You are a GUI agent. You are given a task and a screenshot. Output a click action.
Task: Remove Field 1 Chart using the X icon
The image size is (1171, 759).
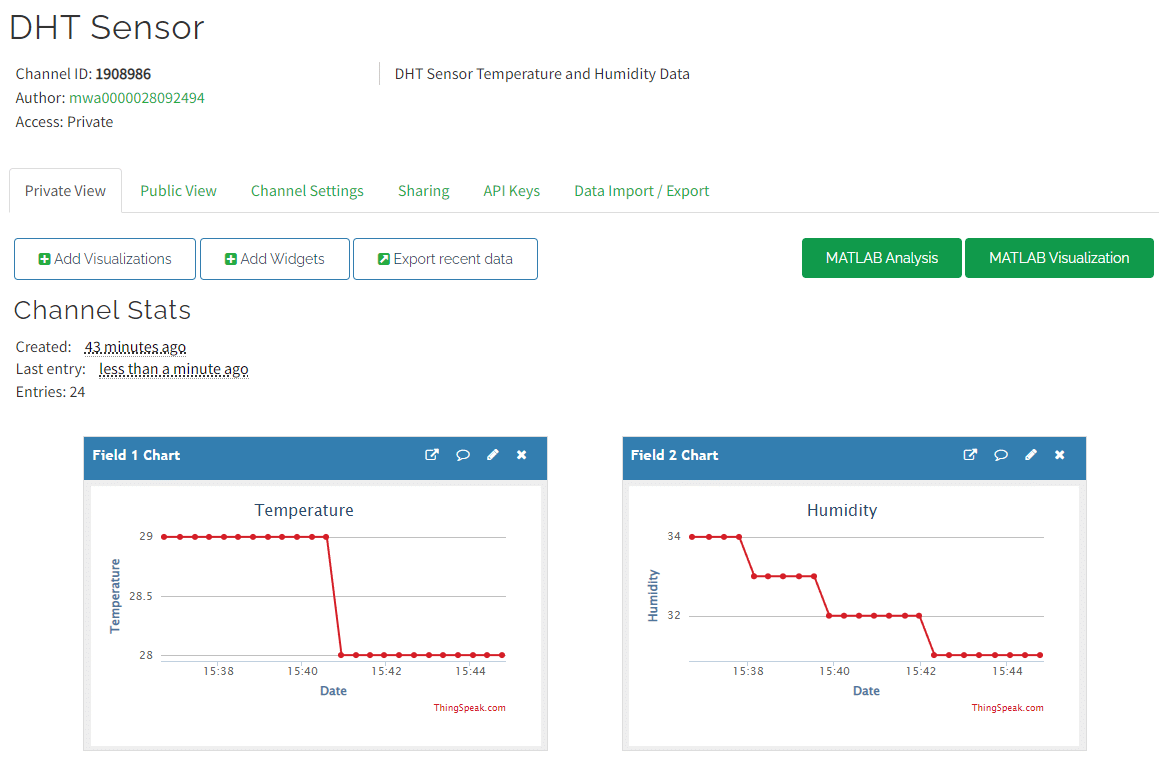[521, 454]
